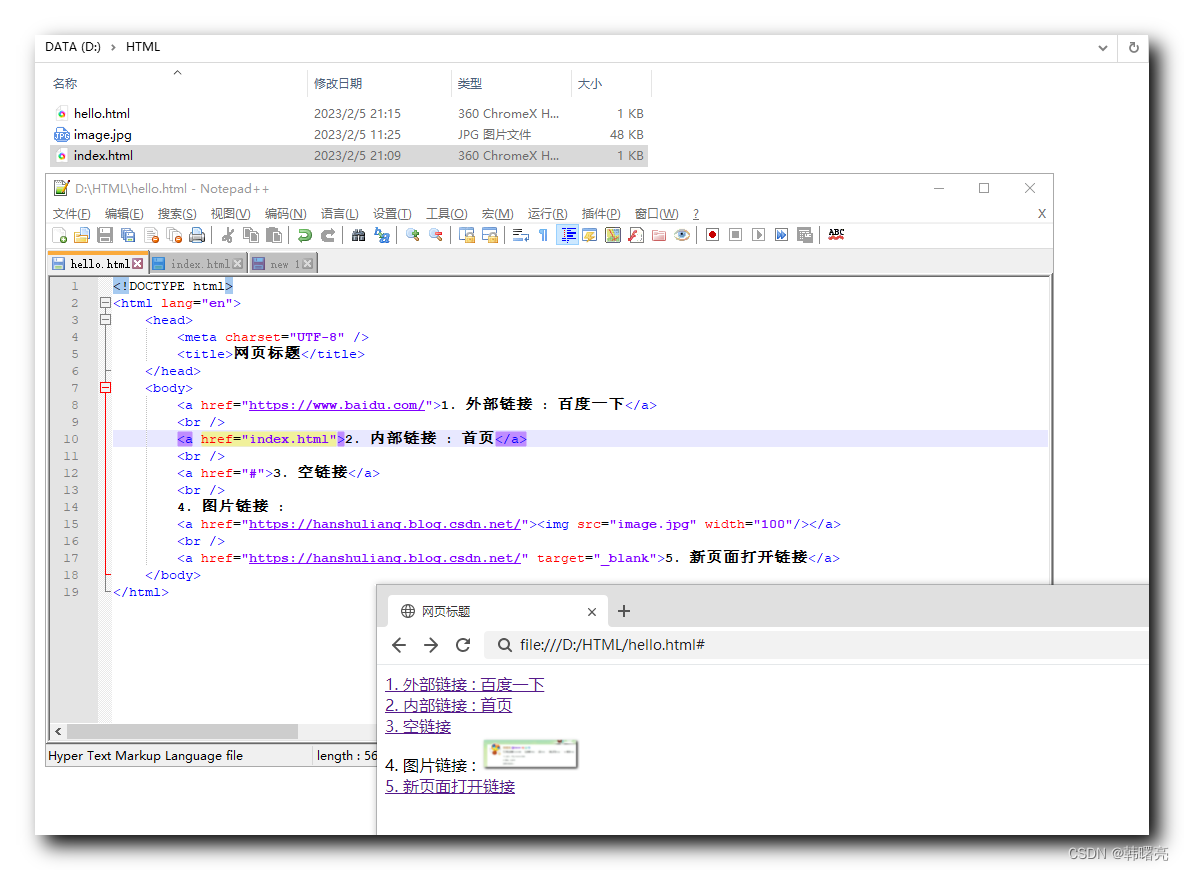Click the green Undo arrow icon
The width and height of the screenshot is (1184, 870).
click(x=304, y=236)
